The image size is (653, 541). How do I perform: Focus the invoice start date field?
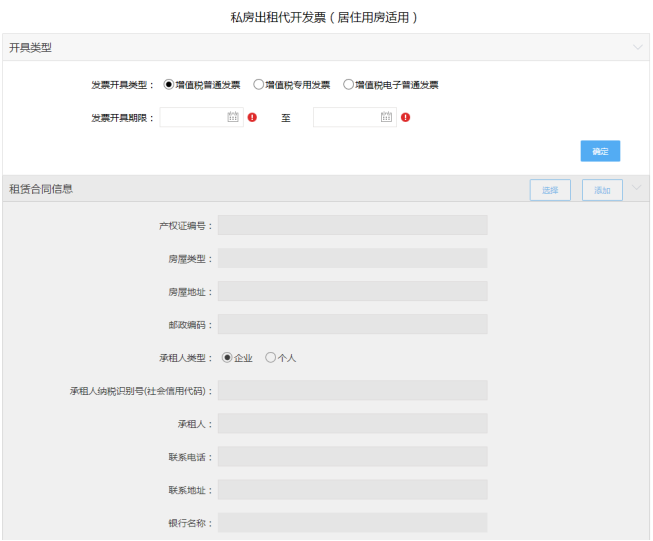coord(202,117)
